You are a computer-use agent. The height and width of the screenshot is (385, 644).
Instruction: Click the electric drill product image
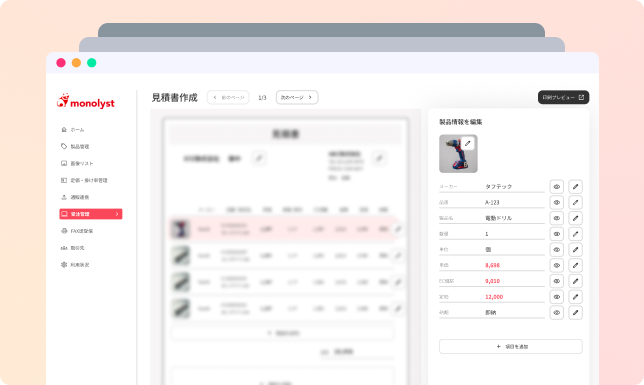pos(458,154)
